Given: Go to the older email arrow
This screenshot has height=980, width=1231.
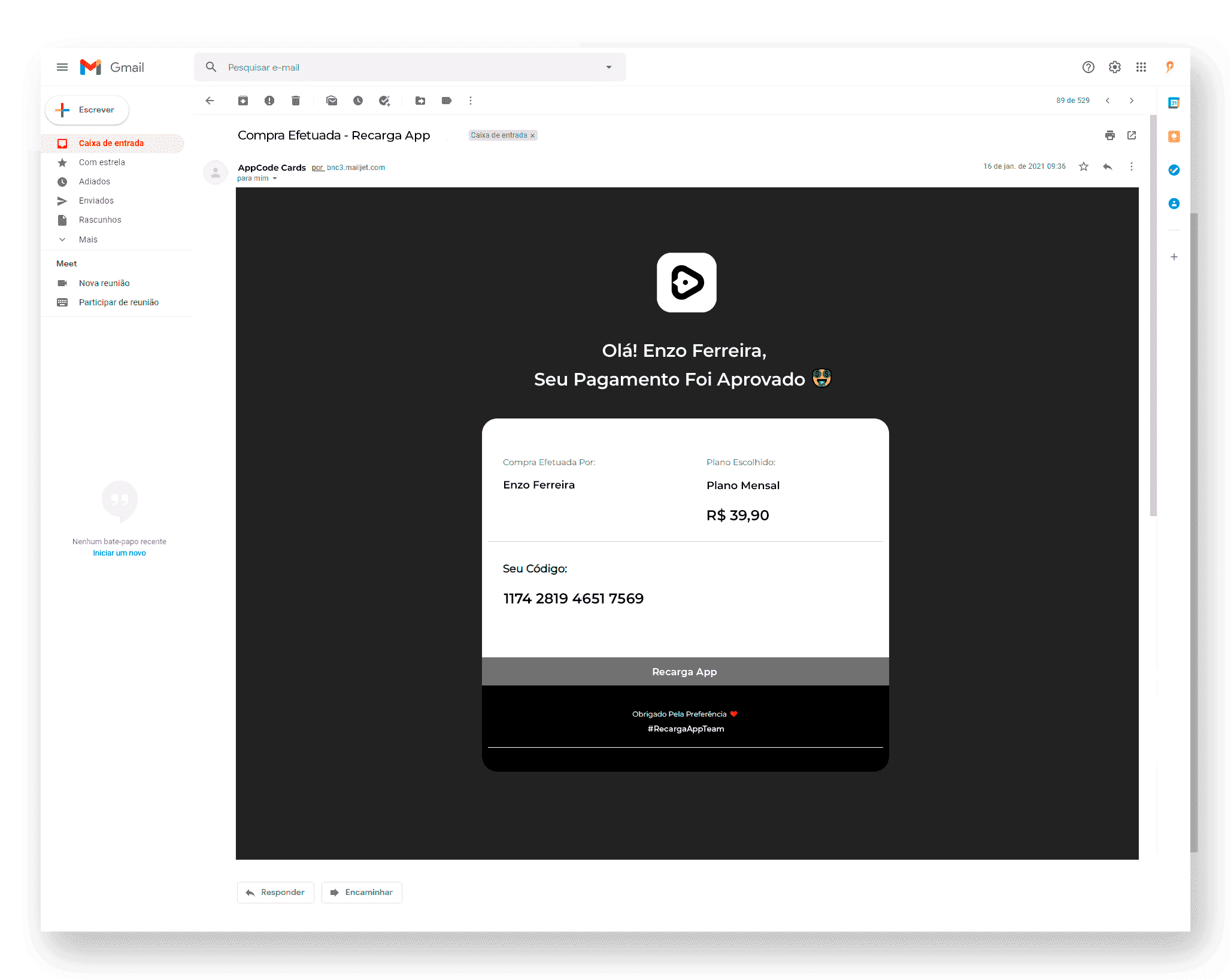Looking at the screenshot, I should [x=1132, y=101].
